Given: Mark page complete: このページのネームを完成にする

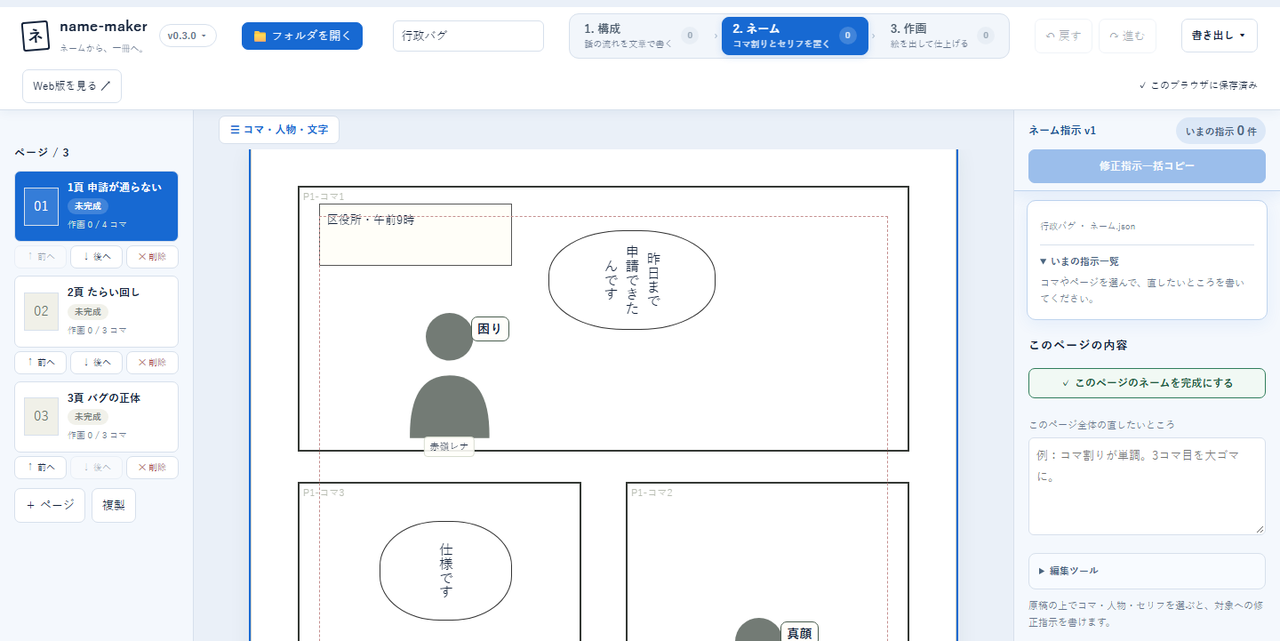Looking at the screenshot, I should tap(1147, 383).
